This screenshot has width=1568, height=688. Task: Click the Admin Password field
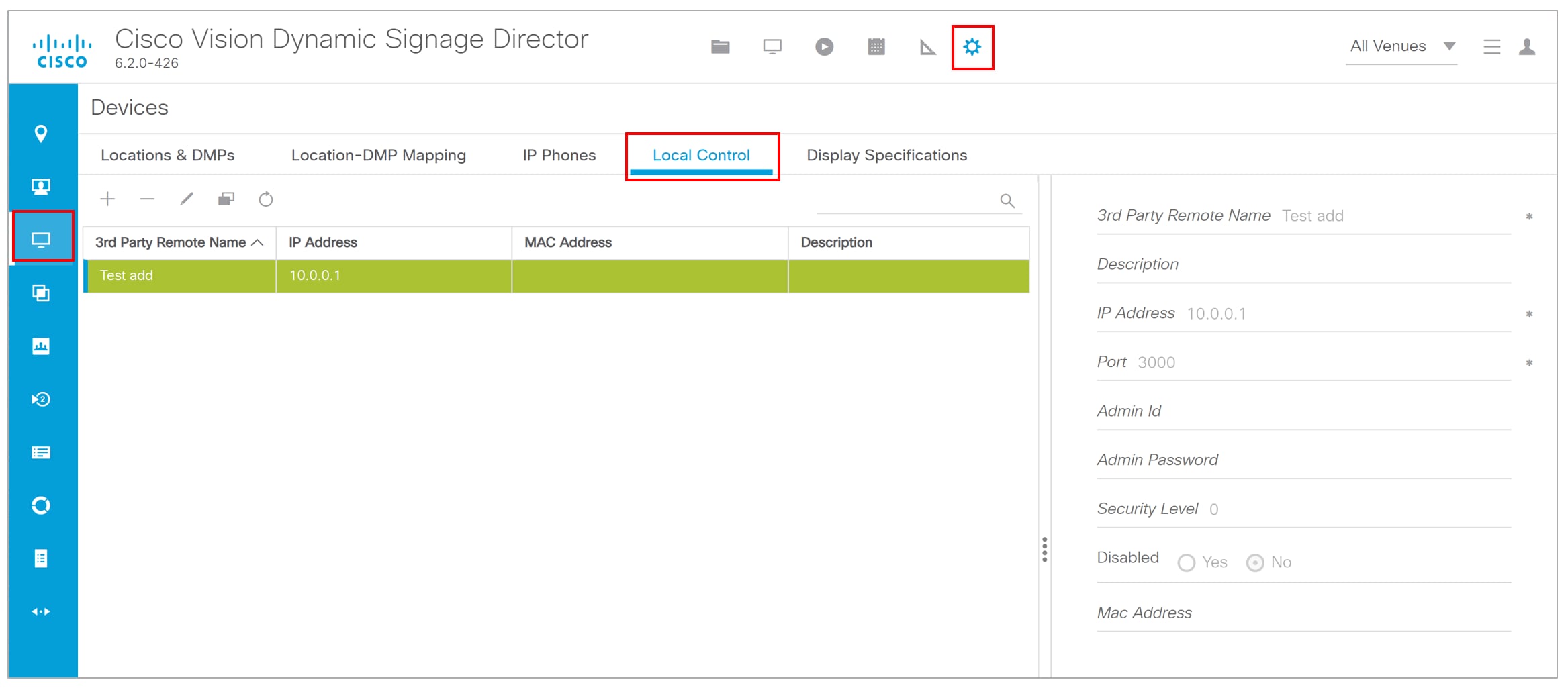[1303, 460]
